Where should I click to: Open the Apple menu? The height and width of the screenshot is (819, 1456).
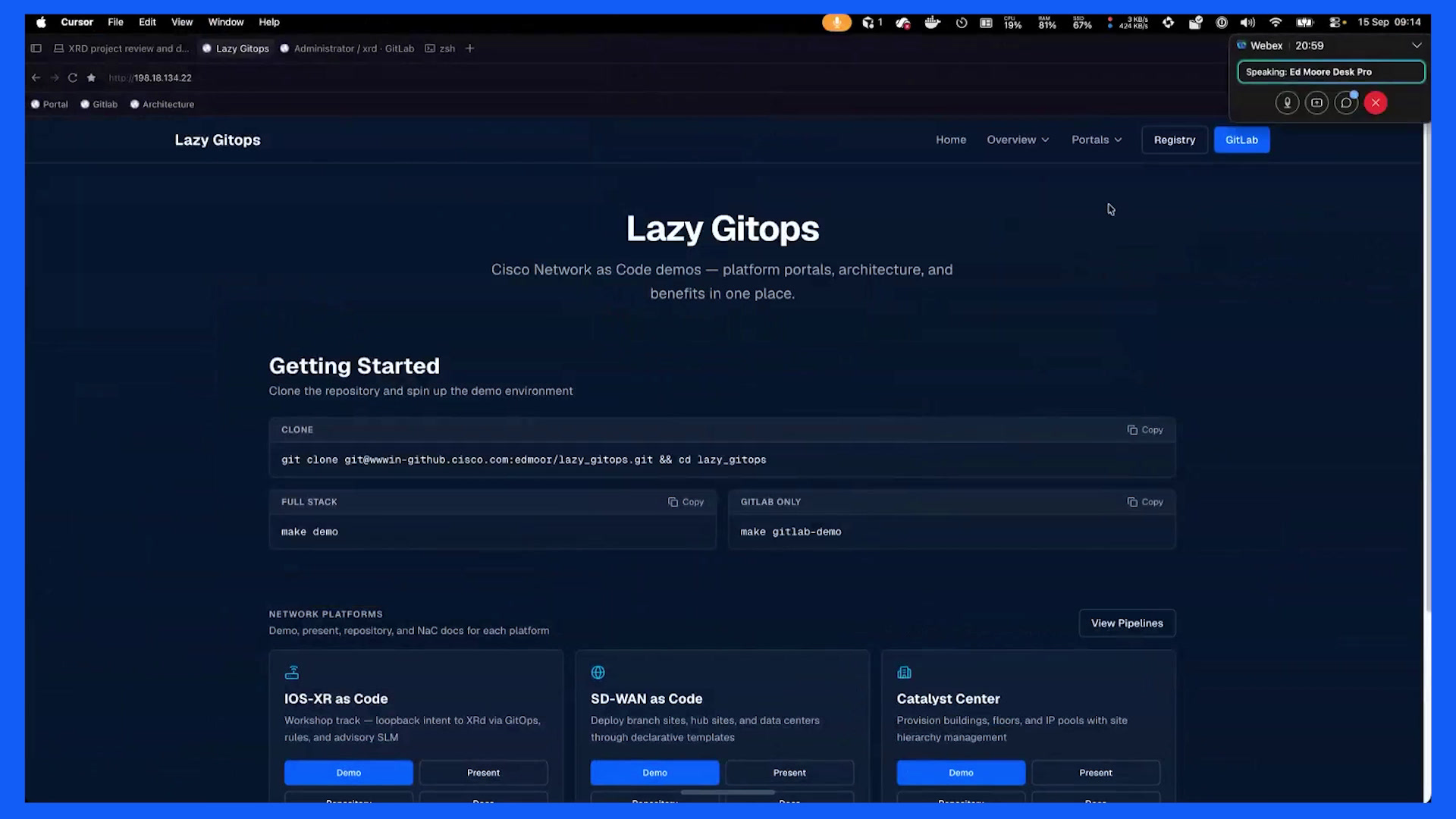coord(41,22)
